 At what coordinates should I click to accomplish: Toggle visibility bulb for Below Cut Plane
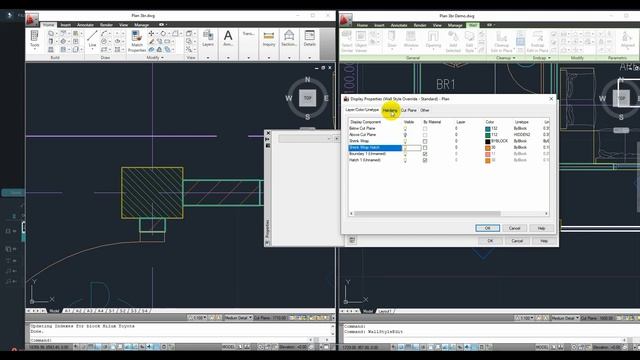tap(405, 128)
